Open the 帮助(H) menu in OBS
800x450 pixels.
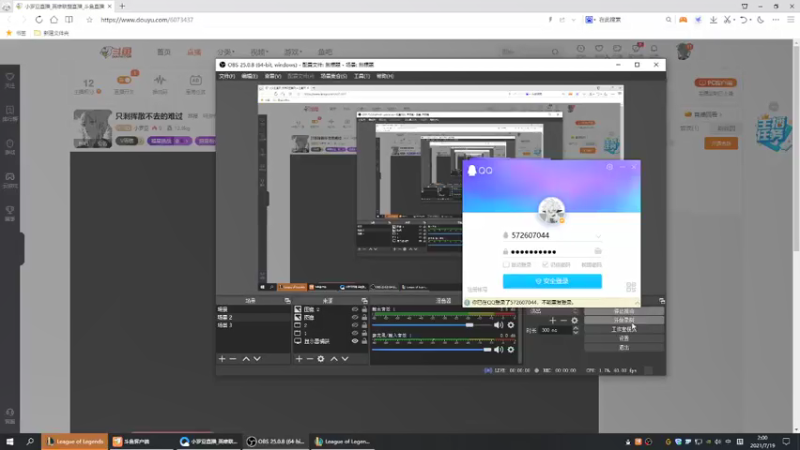point(385,76)
